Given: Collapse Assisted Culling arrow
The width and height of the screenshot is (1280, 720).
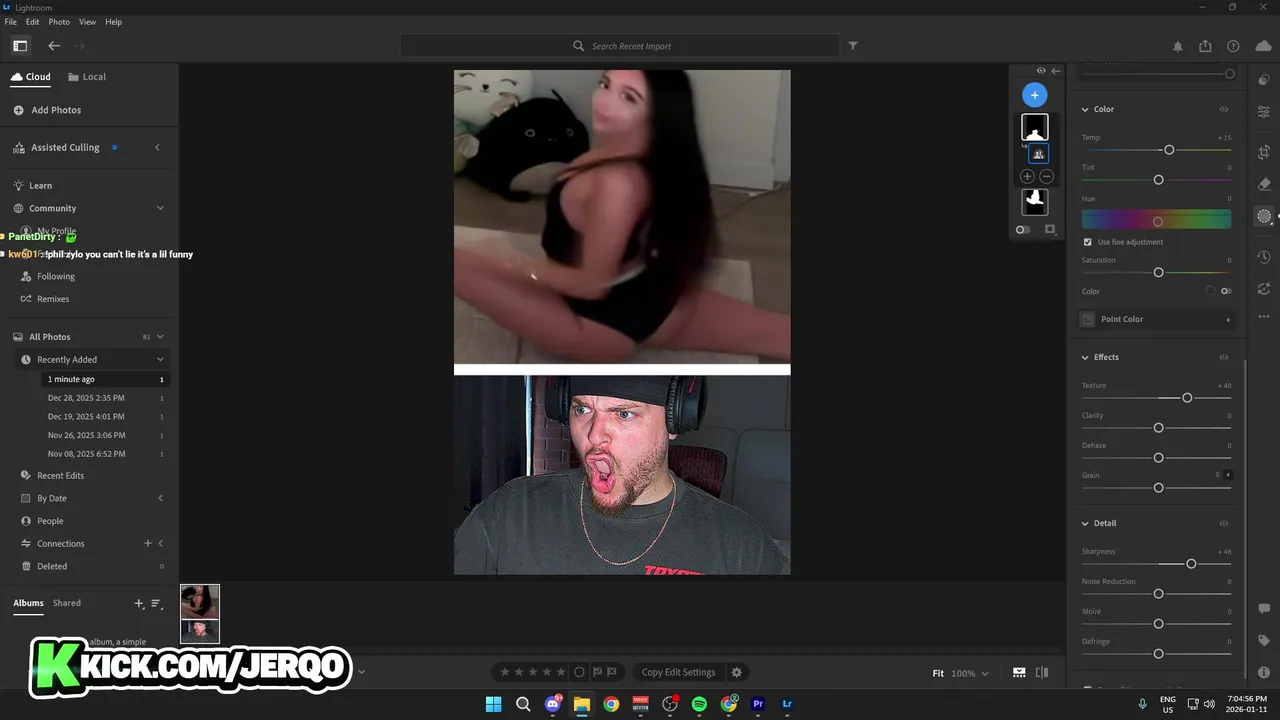Looking at the screenshot, I should (x=157, y=147).
